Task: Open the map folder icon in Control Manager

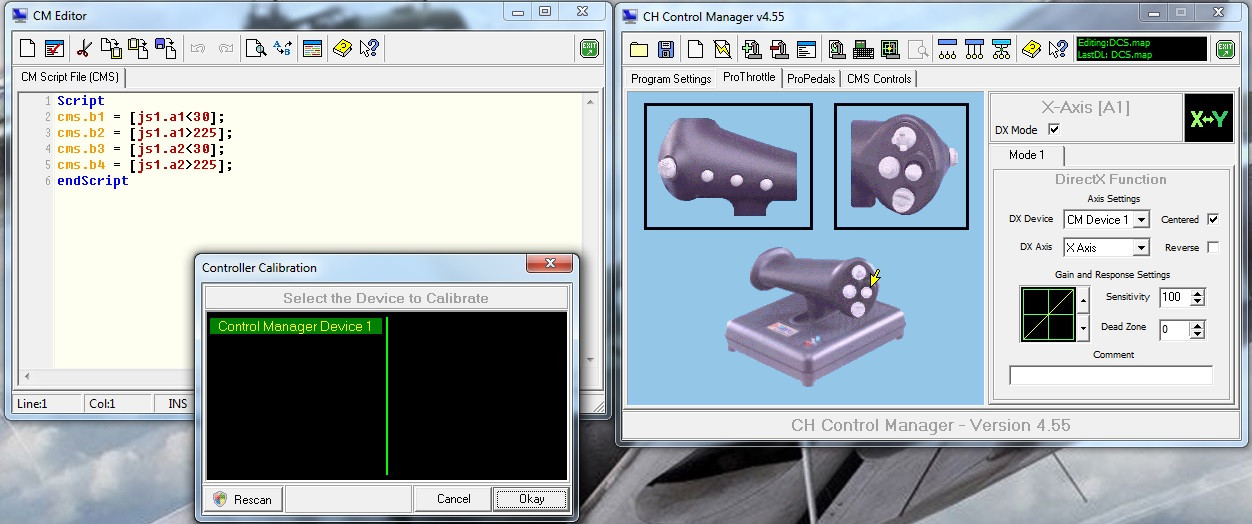Action: 639,49
